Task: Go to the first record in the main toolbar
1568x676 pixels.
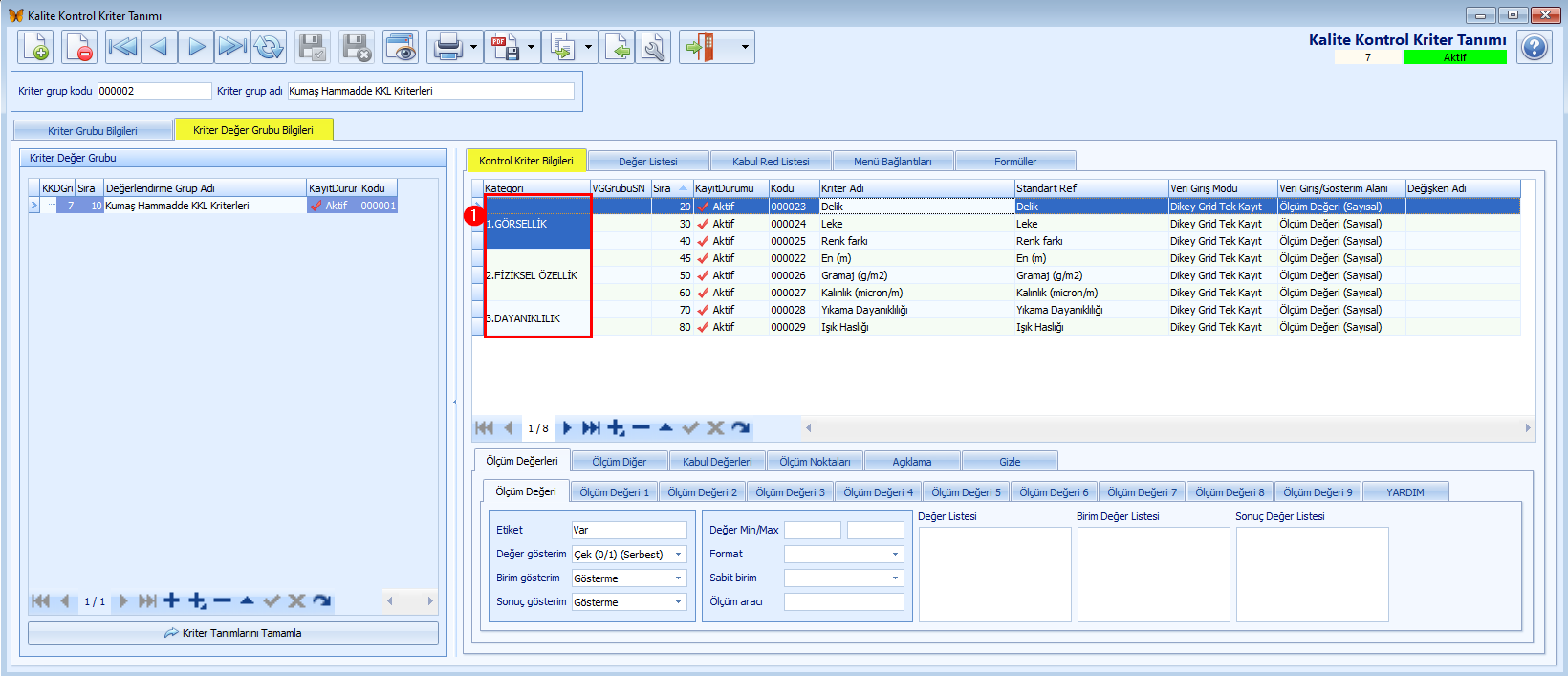Action: coord(122,47)
